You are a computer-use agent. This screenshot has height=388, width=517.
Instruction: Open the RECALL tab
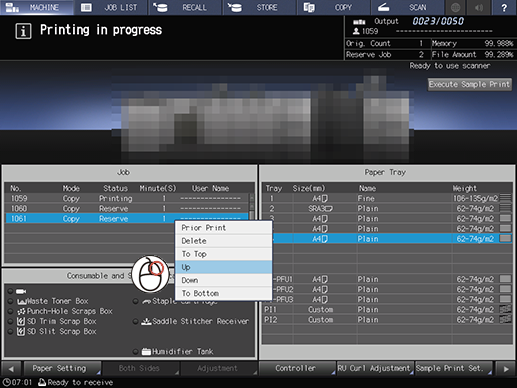[185, 7]
